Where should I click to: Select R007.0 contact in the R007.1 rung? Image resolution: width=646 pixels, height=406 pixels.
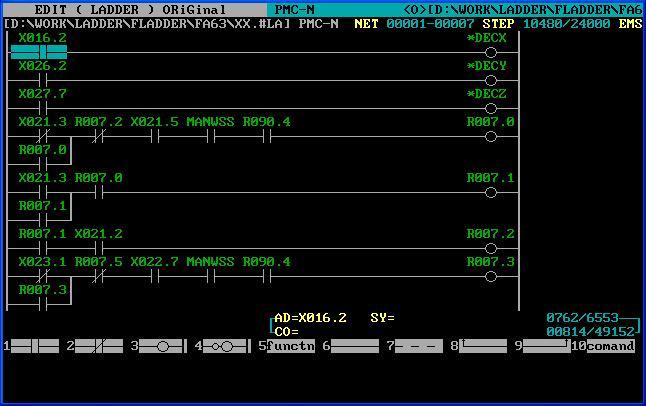[99, 192]
